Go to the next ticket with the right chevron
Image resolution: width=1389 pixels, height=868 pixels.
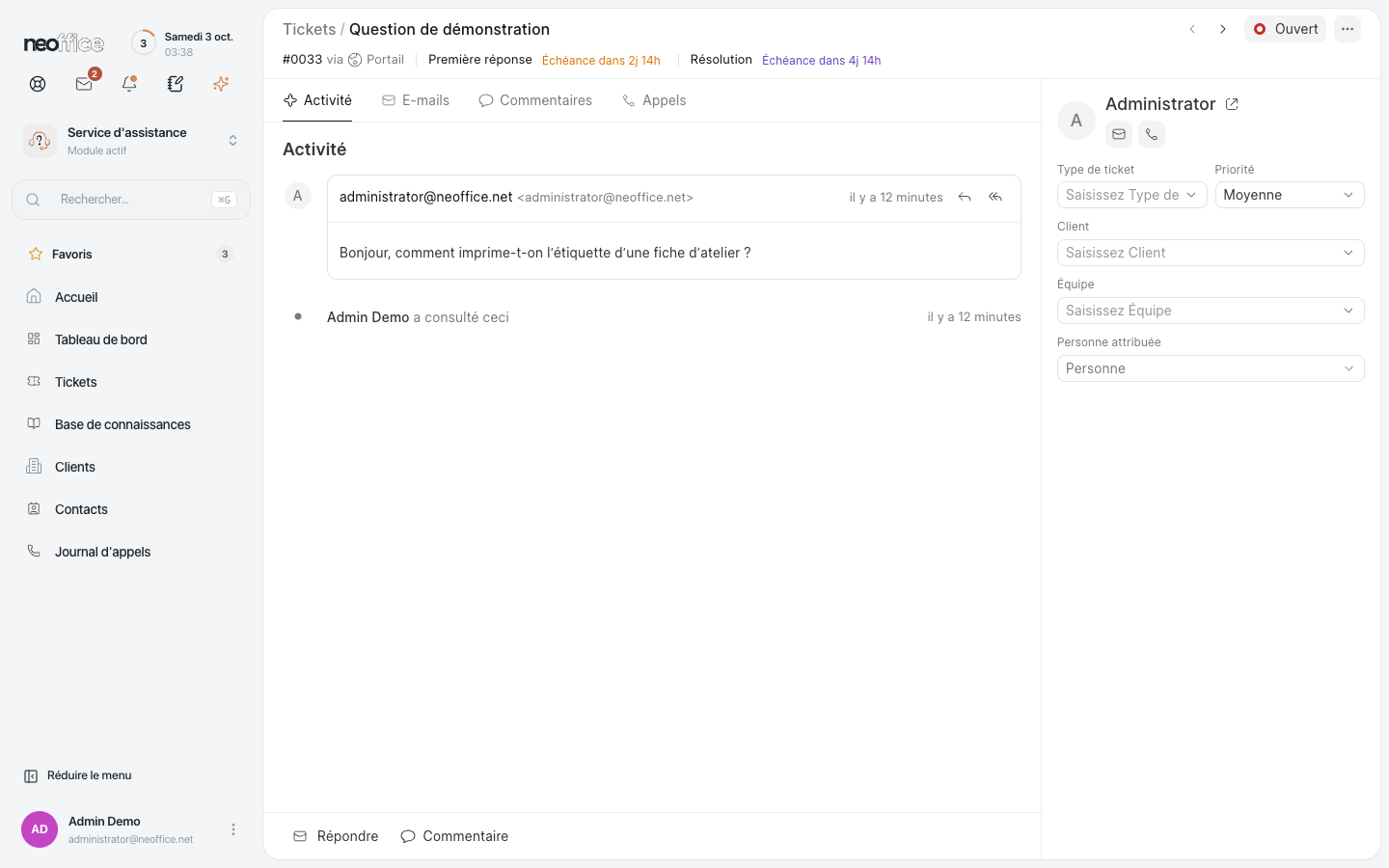(x=1223, y=29)
